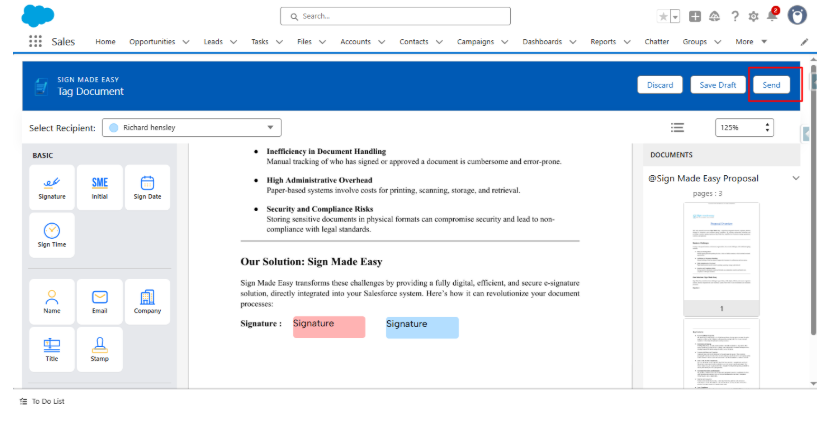Open the Salesforce Help question mark
The image size is (839, 423).
click(735, 17)
